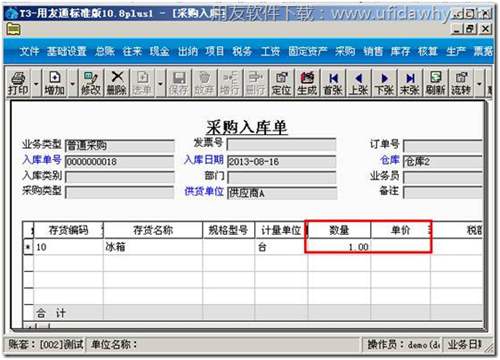Click the 删除 delete toolbar icon
The width and height of the screenshot is (500, 360).
(117, 83)
